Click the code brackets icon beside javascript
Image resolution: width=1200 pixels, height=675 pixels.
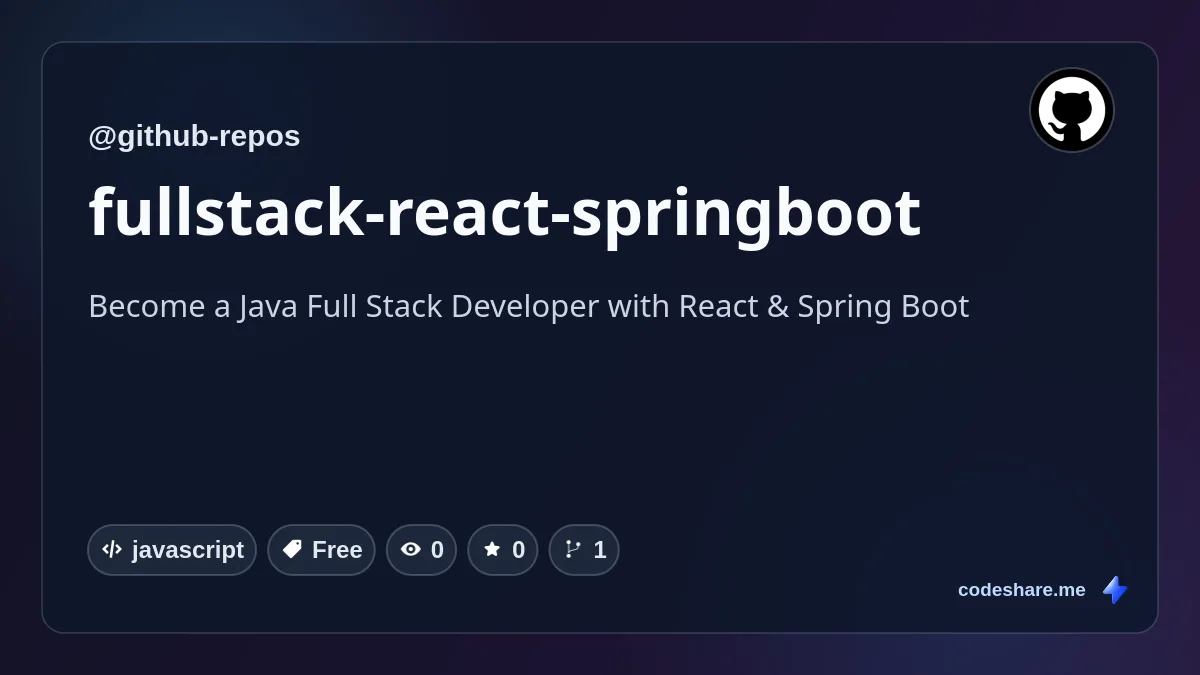click(112, 549)
